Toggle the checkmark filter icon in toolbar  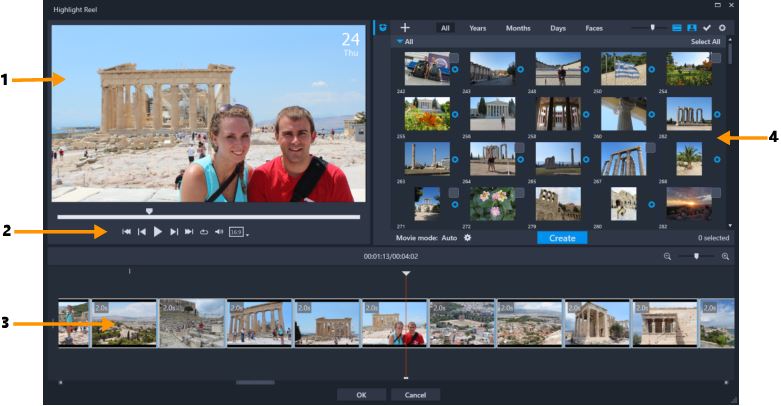(706, 28)
